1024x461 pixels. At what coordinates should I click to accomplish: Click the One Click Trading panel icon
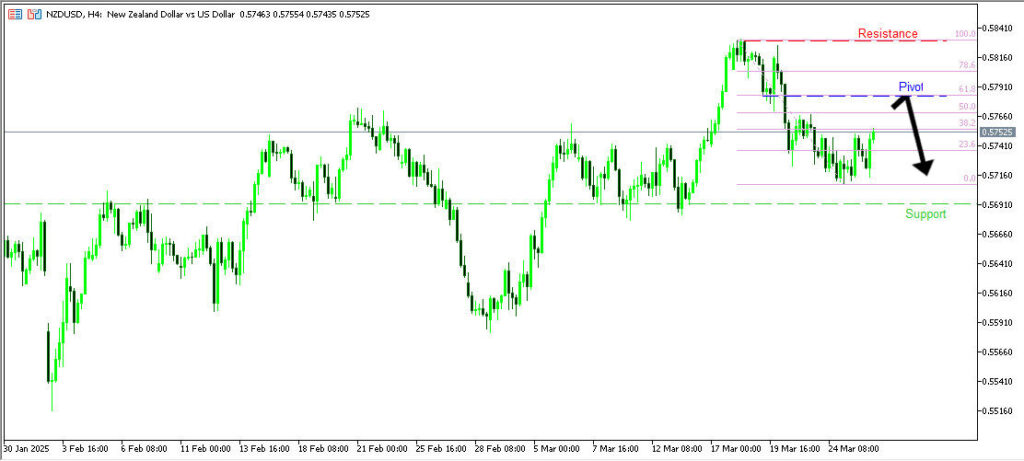[14, 13]
